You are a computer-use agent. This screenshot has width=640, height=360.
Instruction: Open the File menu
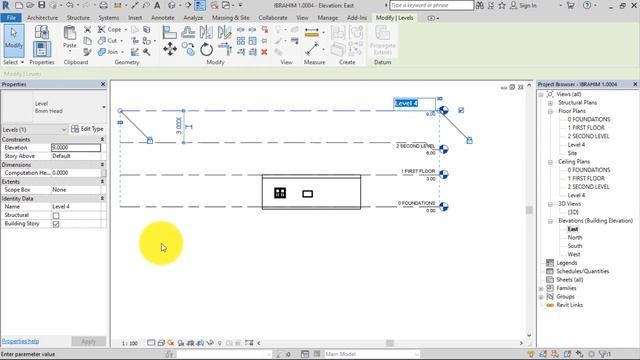[11, 18]
